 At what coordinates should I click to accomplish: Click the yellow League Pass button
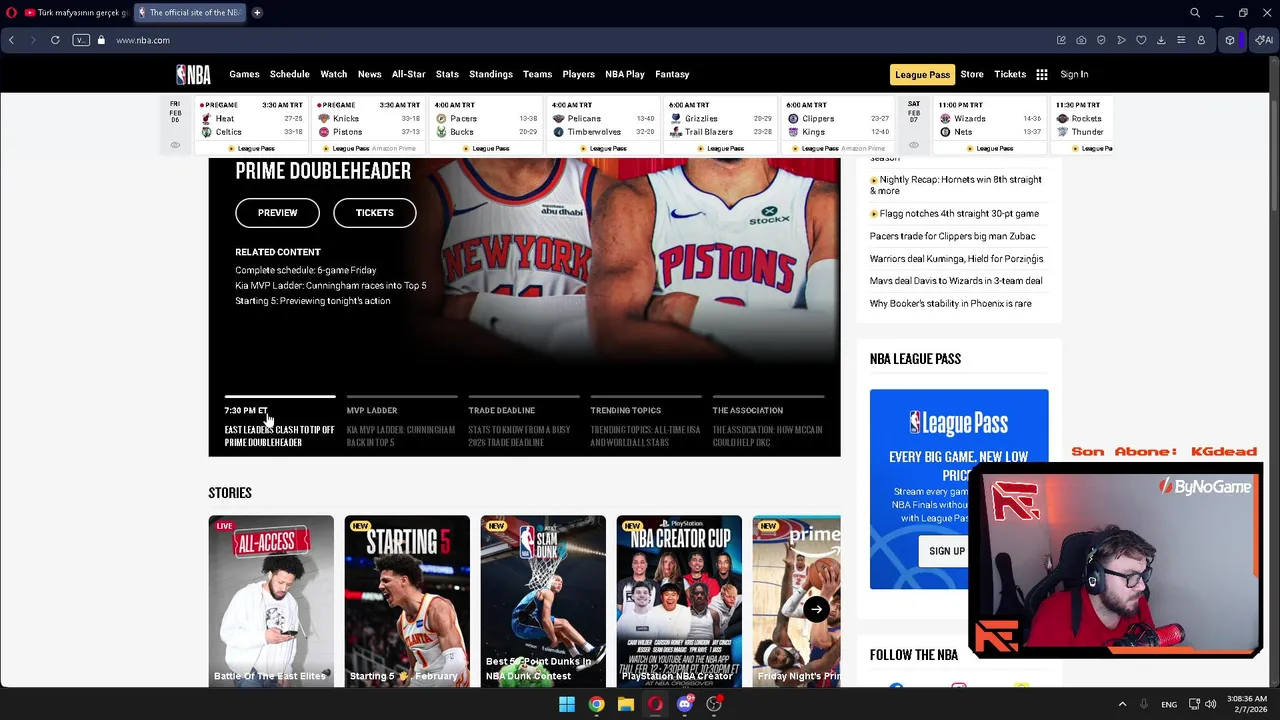pos(922,74)
